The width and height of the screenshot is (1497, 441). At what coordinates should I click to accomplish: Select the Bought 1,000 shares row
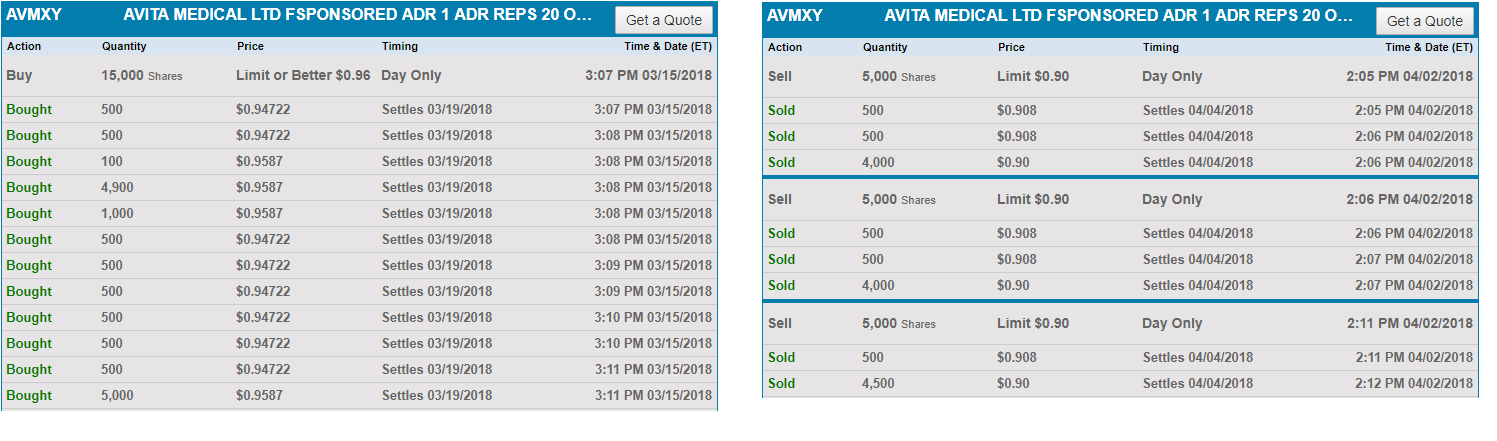point(360,213)
